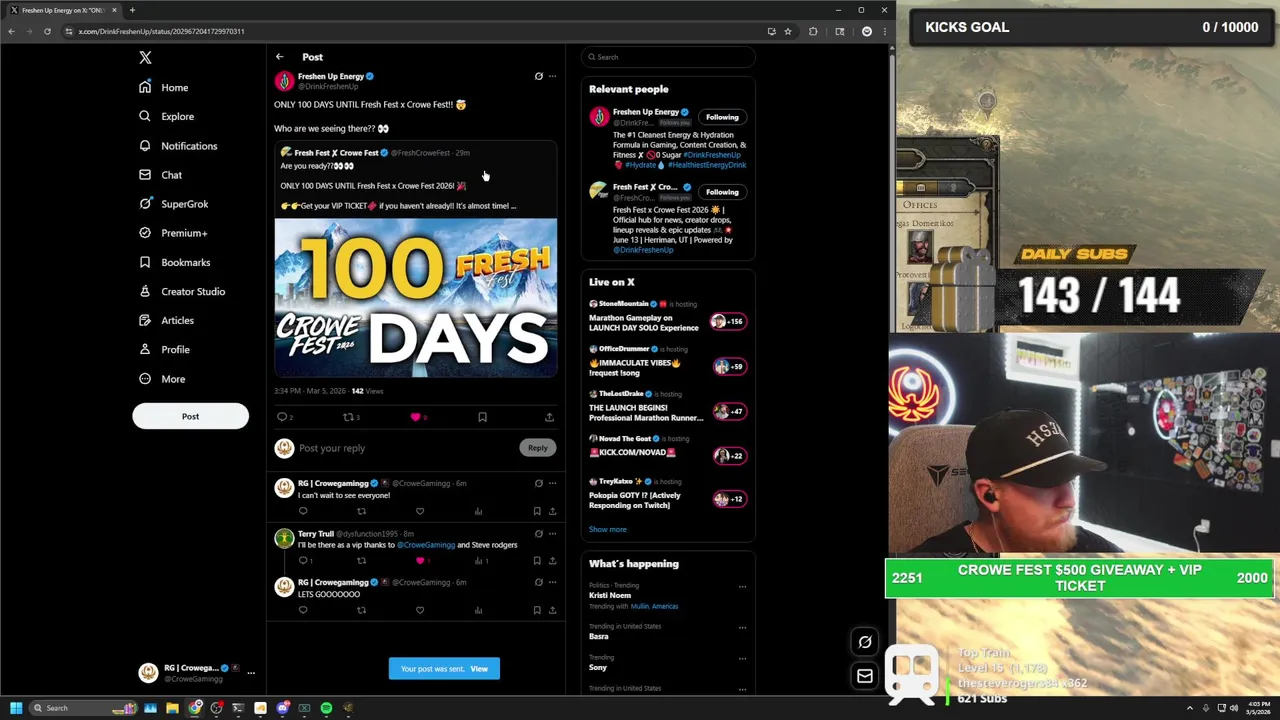Click View on "Your post was sent" toast
Image resolution: width=1280 pixels, height=720 pixels.
point(479,669)
